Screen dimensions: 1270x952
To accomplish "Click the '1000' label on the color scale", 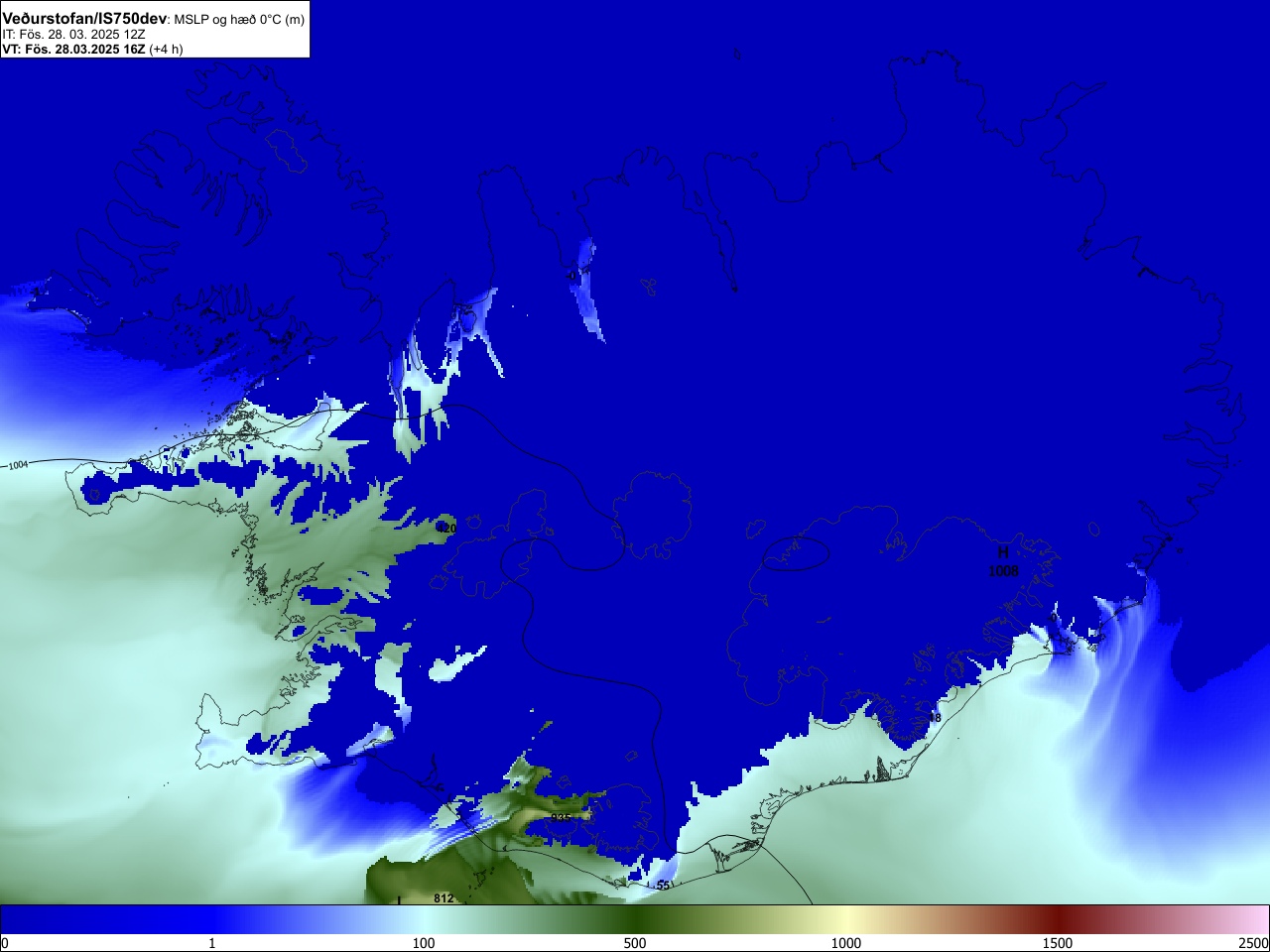I will coord(846,943).
